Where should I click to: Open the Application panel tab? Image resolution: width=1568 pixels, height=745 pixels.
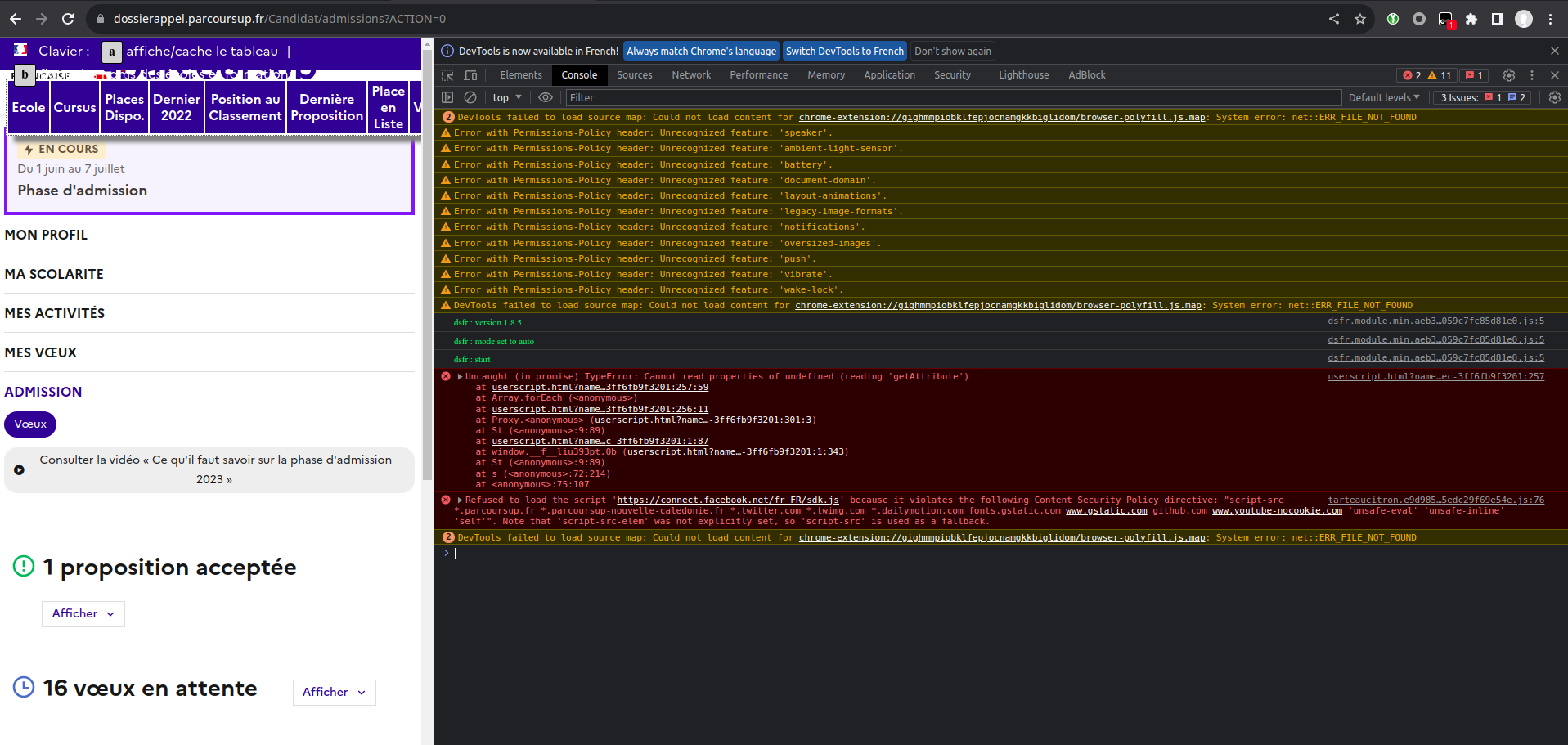pos(890,74)
